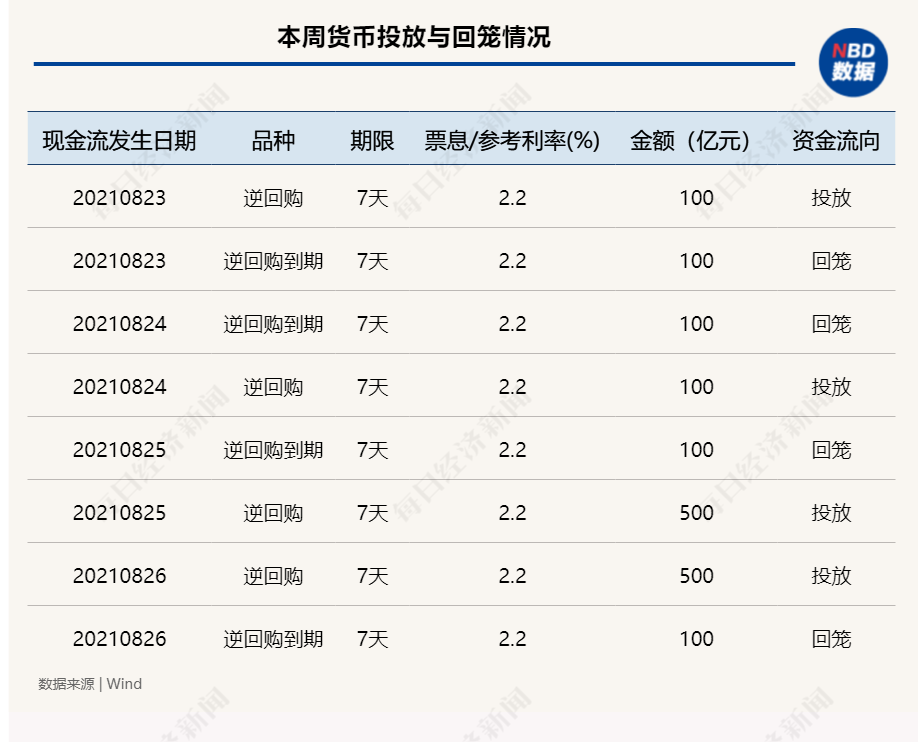Click amount 100 in the 20210826 回笼 row
Viewport: 918px width, 742px height.
(x=696, y=639)
